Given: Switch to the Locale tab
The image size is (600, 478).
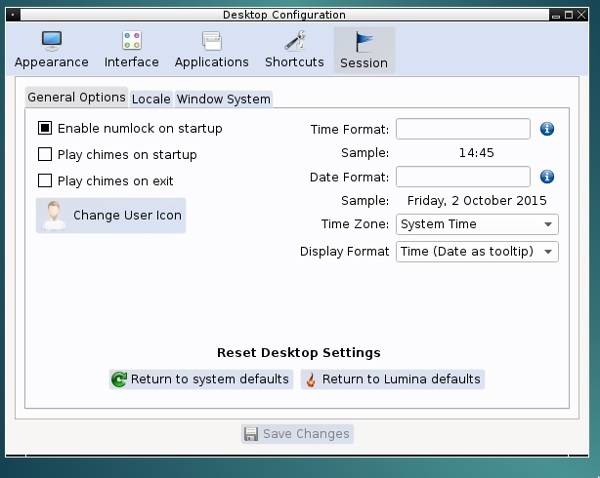Looking at the screenshot, I should [151, 99].
